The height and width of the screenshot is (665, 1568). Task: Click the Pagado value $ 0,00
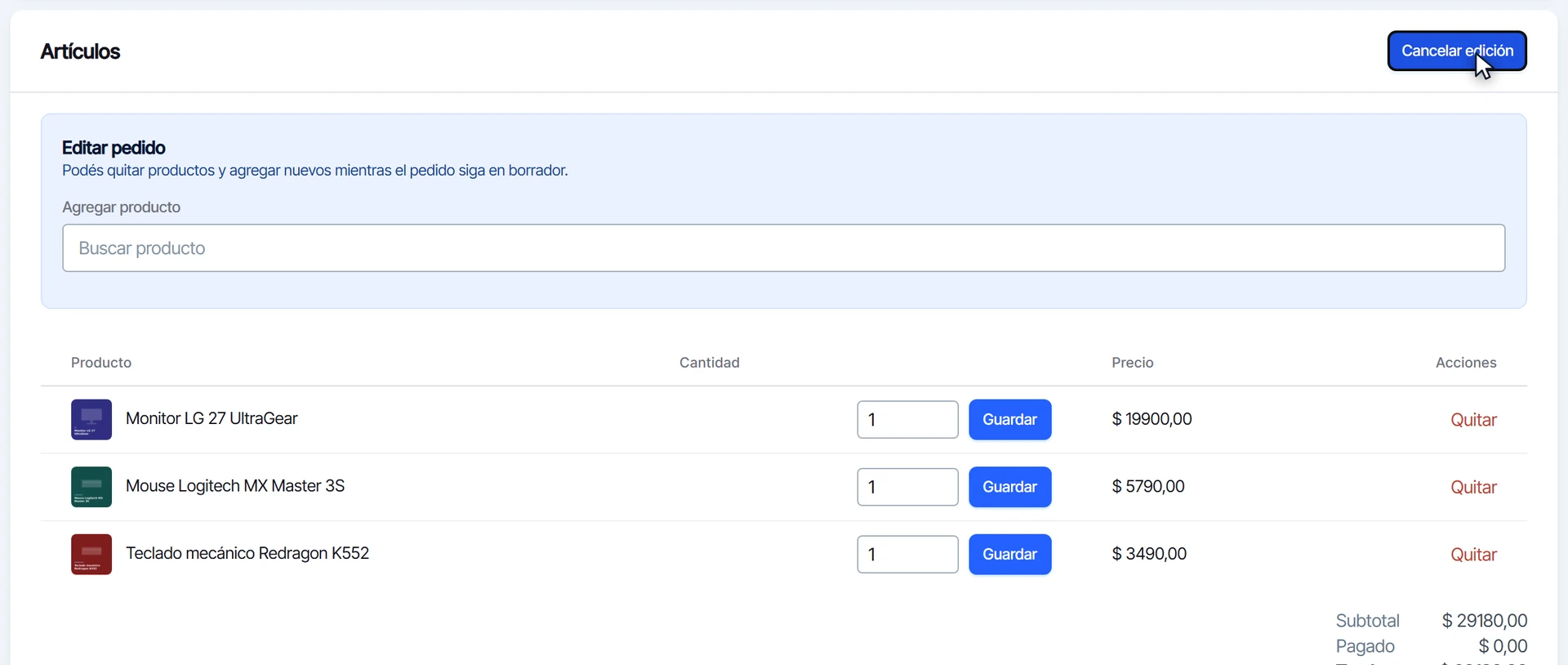click(x=1503, y=646)
